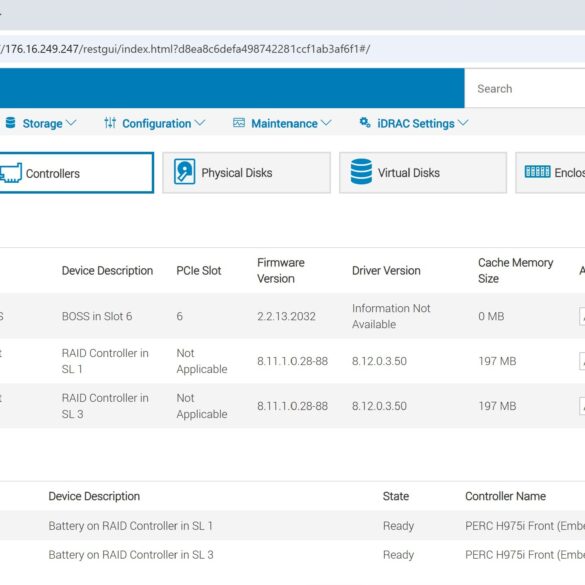Click the Physical Disks drive icon
585x585 pixels.
185,172
